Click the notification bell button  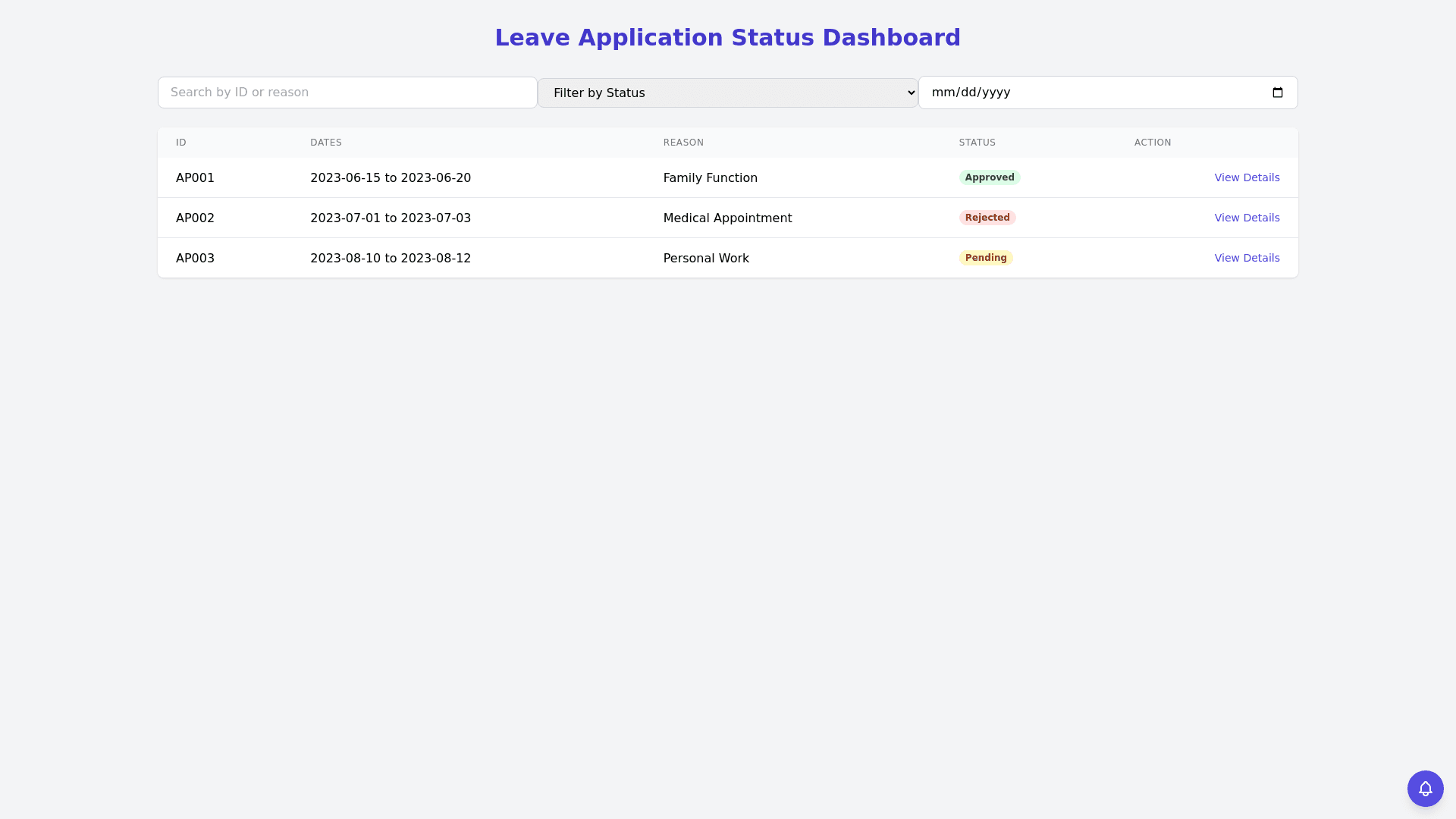tap(1425, 789)
